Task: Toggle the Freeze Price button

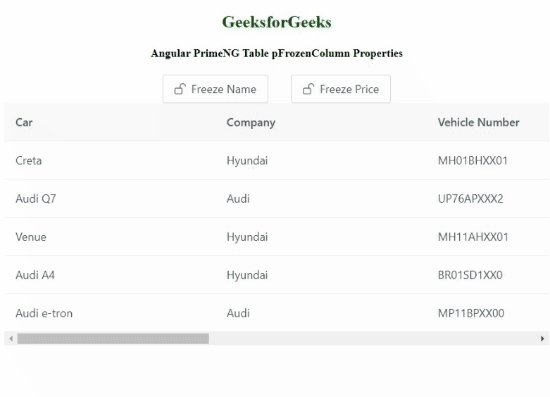Action: (x=341, y=89)
